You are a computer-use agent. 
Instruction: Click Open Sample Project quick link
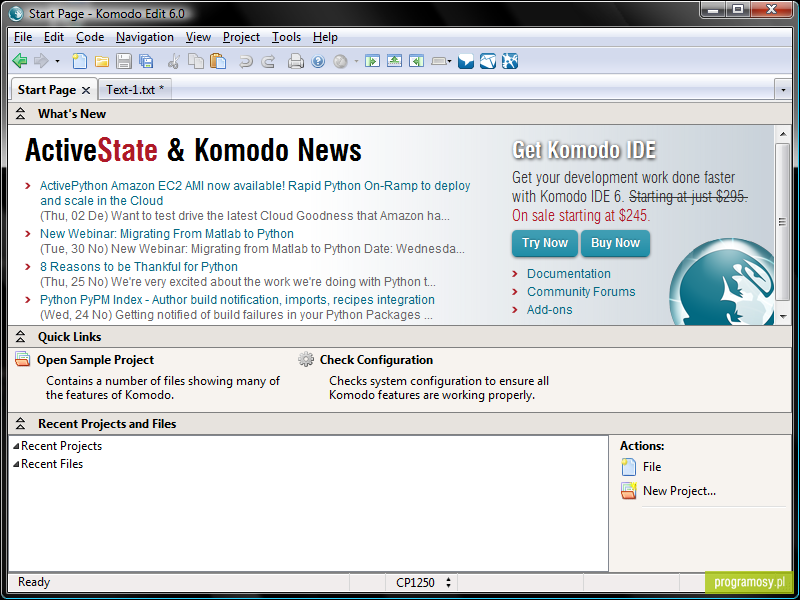coord(95,360)
